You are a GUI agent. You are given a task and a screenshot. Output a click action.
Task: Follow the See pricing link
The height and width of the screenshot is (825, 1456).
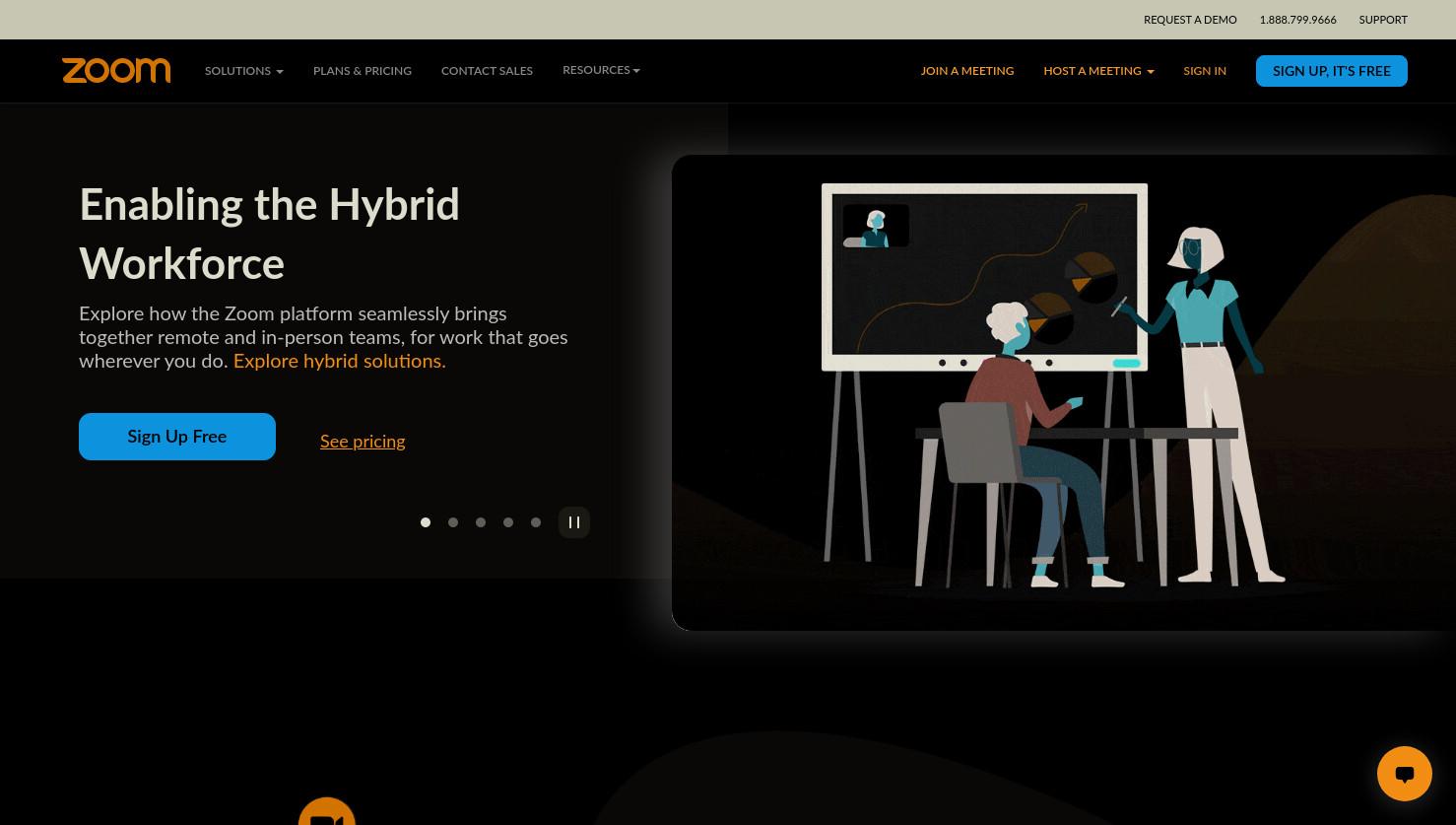tap(363, 441)
